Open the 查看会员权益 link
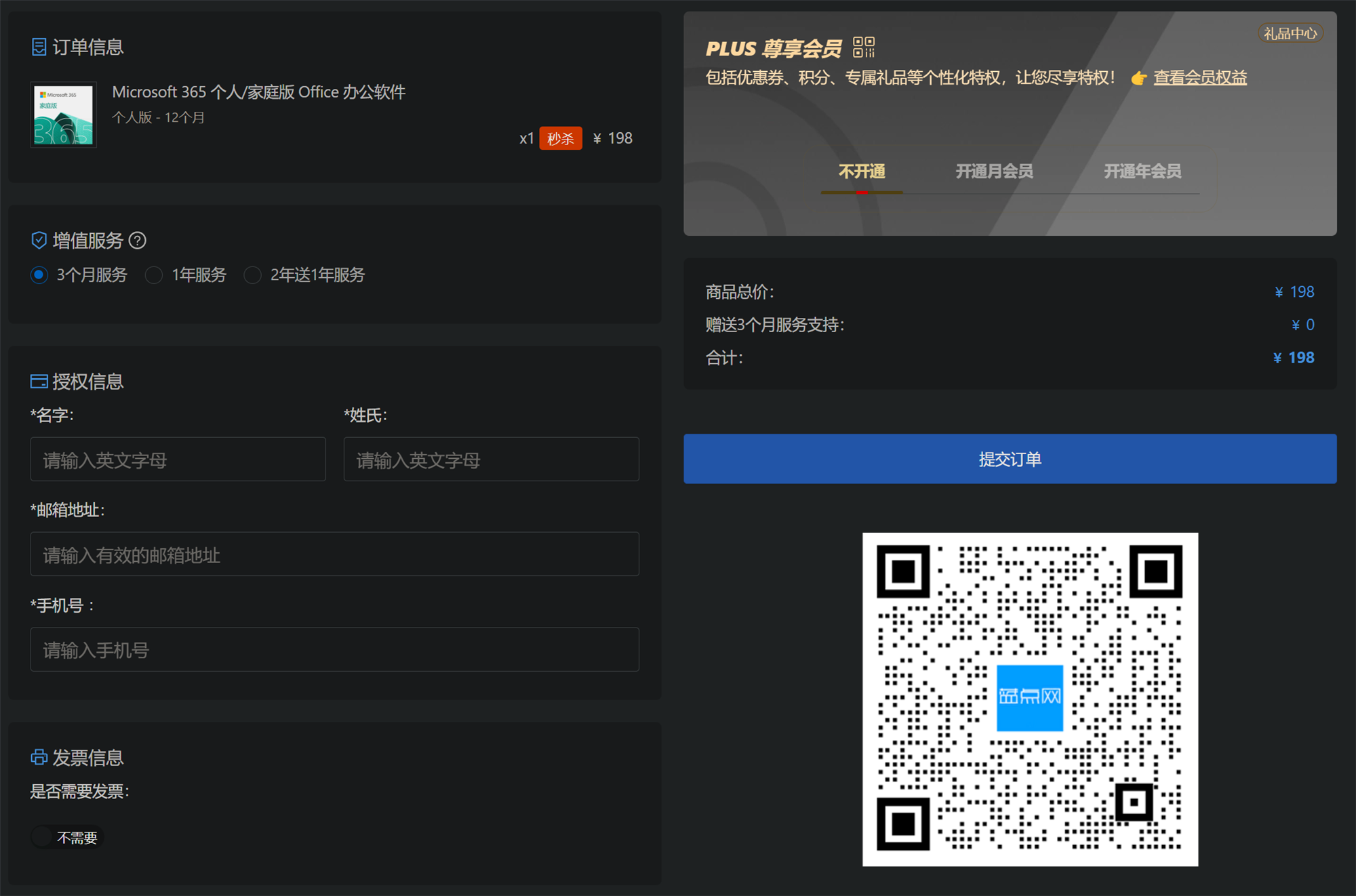1356x896 pixels. (x=1200, y=78)
